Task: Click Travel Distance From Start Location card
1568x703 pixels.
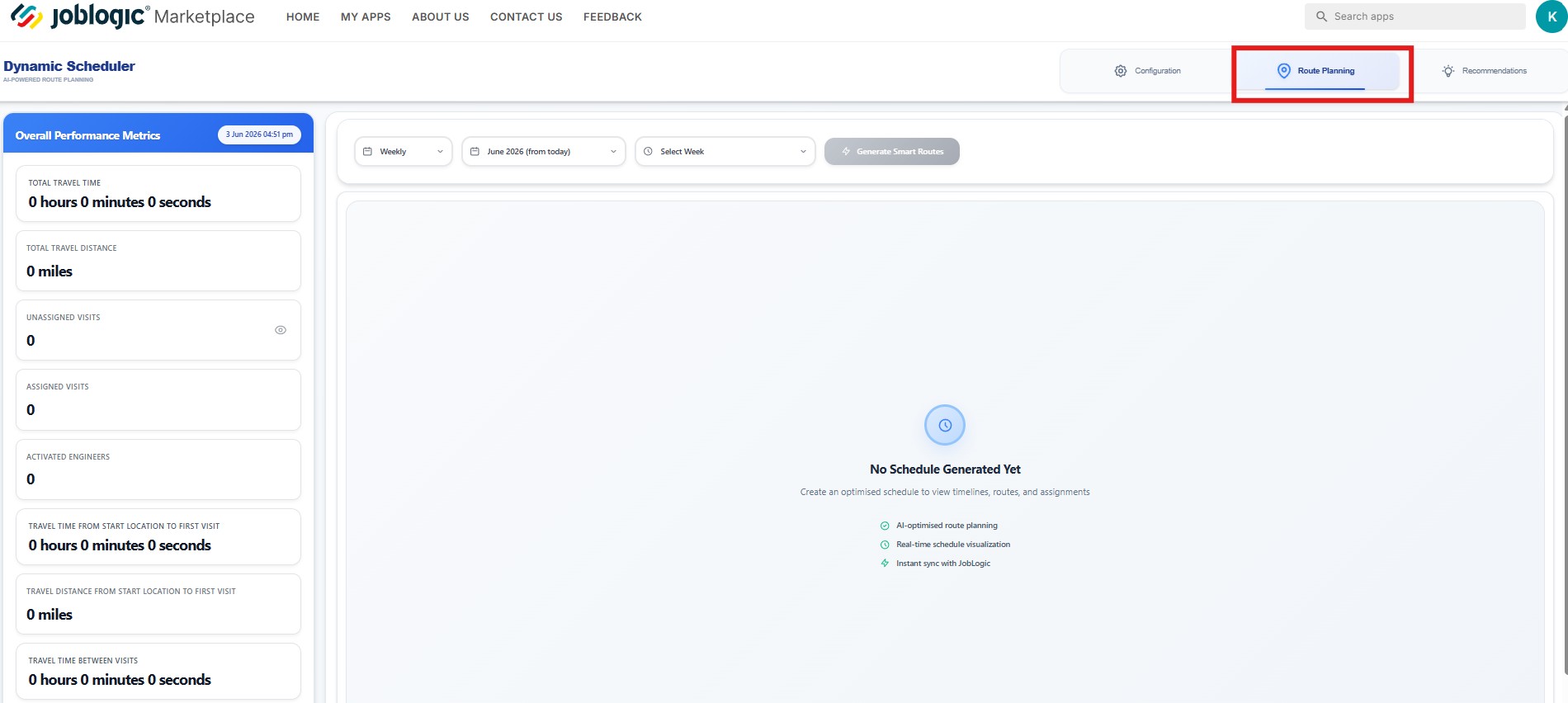Action: (x=158, y=604)
